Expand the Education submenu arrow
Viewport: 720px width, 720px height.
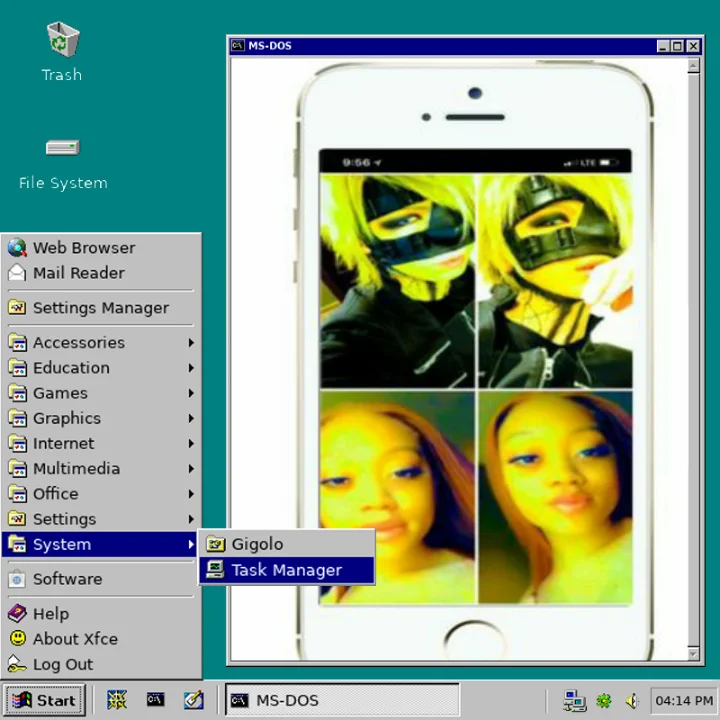click(191, 368)
